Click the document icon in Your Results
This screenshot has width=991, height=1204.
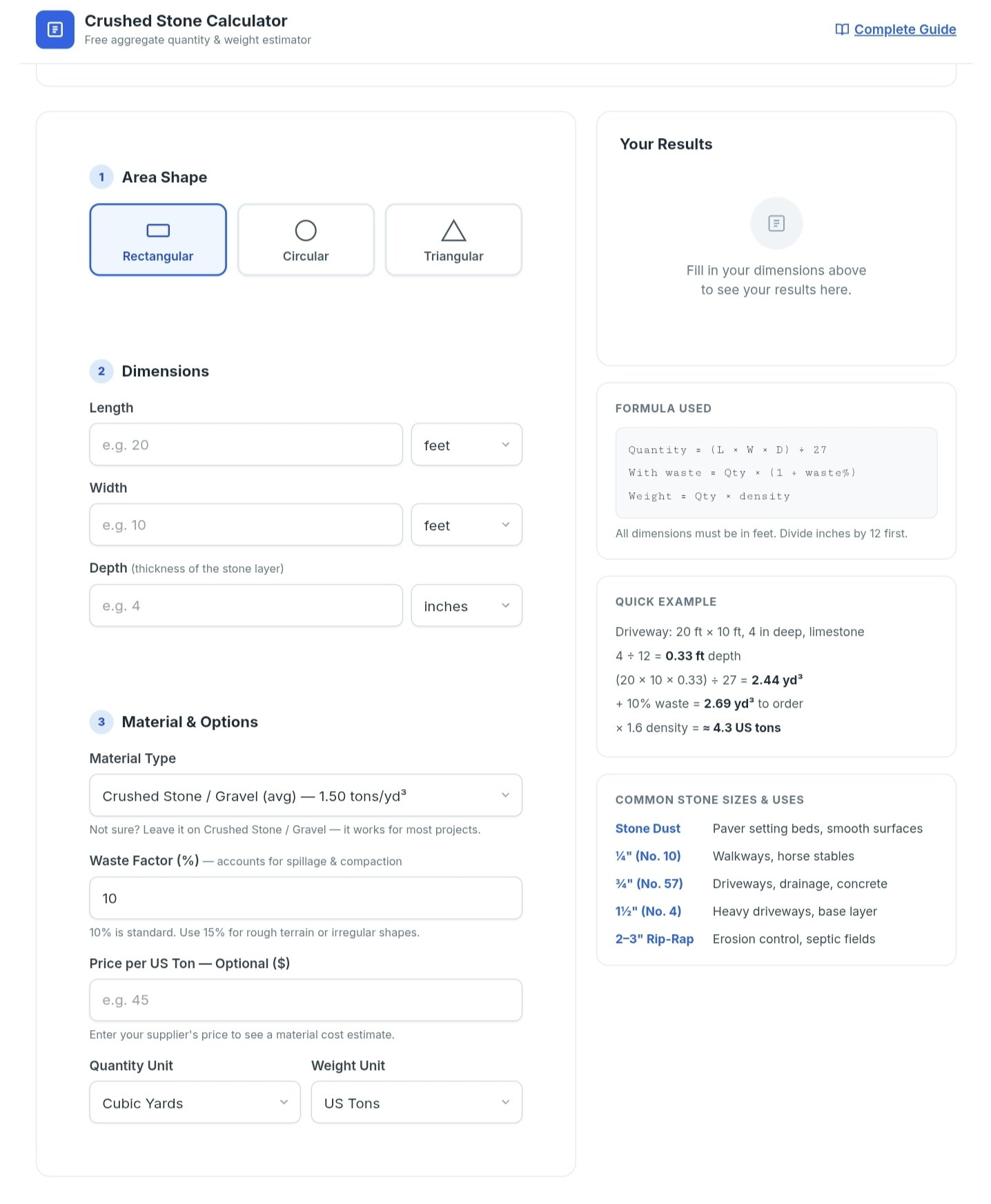point(776,223)
